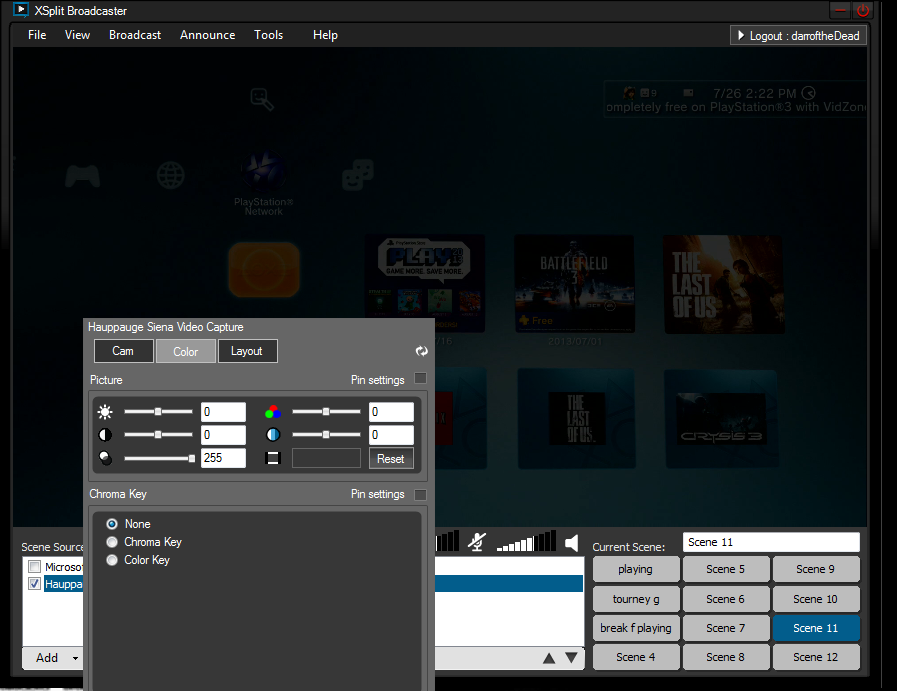Click the friends smiley icon in preview
This screenshot has width=897, height=691.
point(358,174)
